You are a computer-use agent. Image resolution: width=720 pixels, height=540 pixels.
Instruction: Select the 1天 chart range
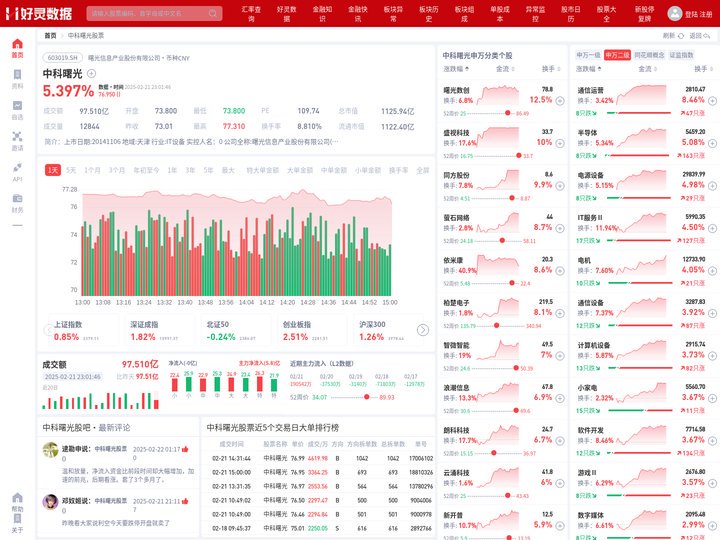pos(53,170)
